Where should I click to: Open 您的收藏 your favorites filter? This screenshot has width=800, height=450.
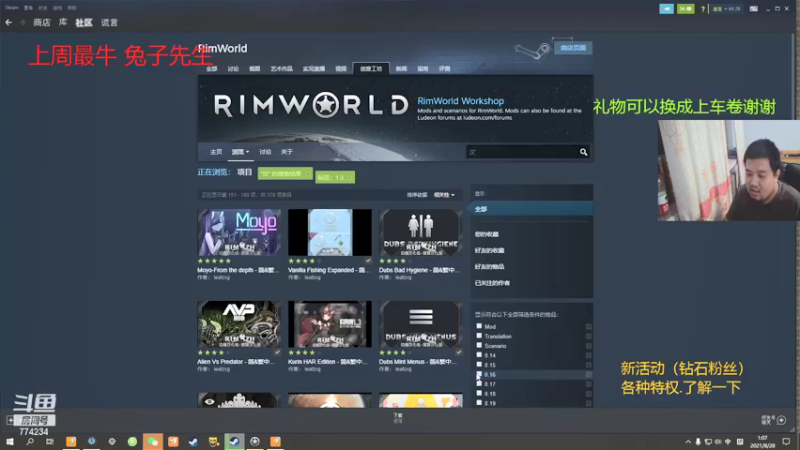pos(487,234)
